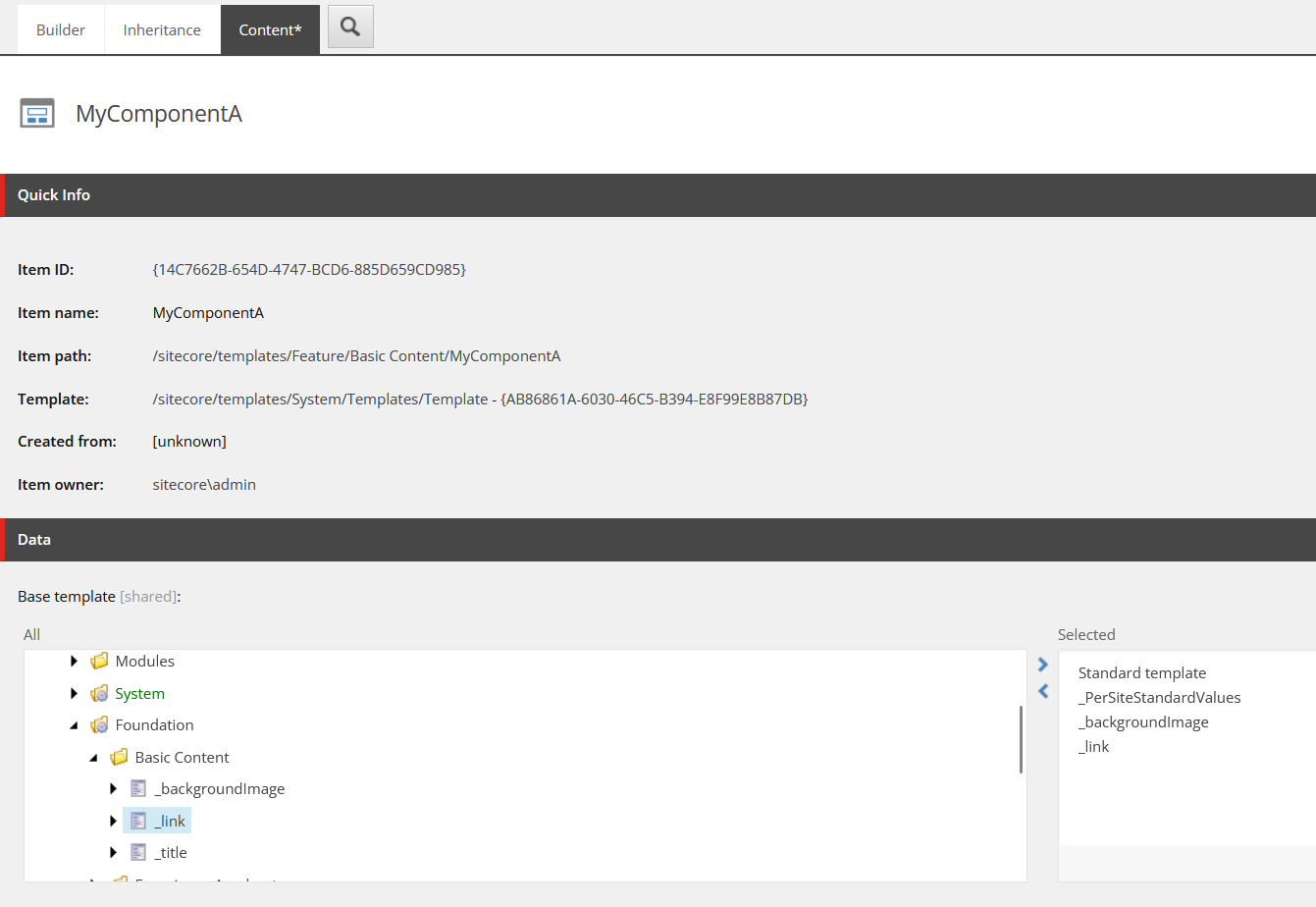The width and height of the screenshot is (1316, 907).
Task: Collapse the Data section header
Action: (658, 540)
